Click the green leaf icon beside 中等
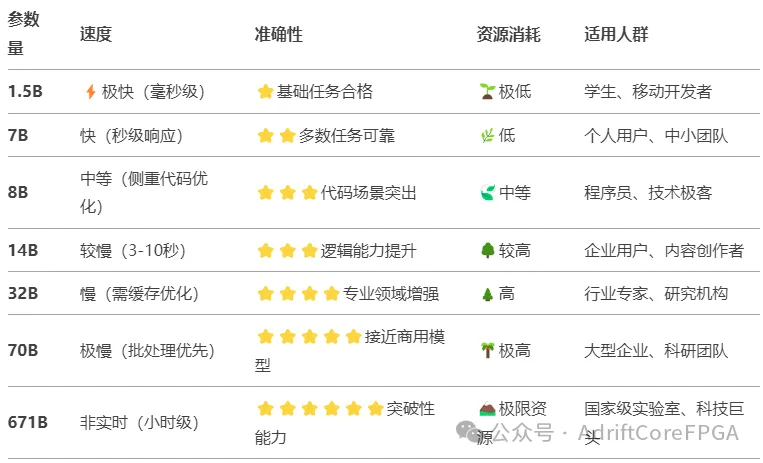Screen dimensions: 763x463 coord(488,193)
